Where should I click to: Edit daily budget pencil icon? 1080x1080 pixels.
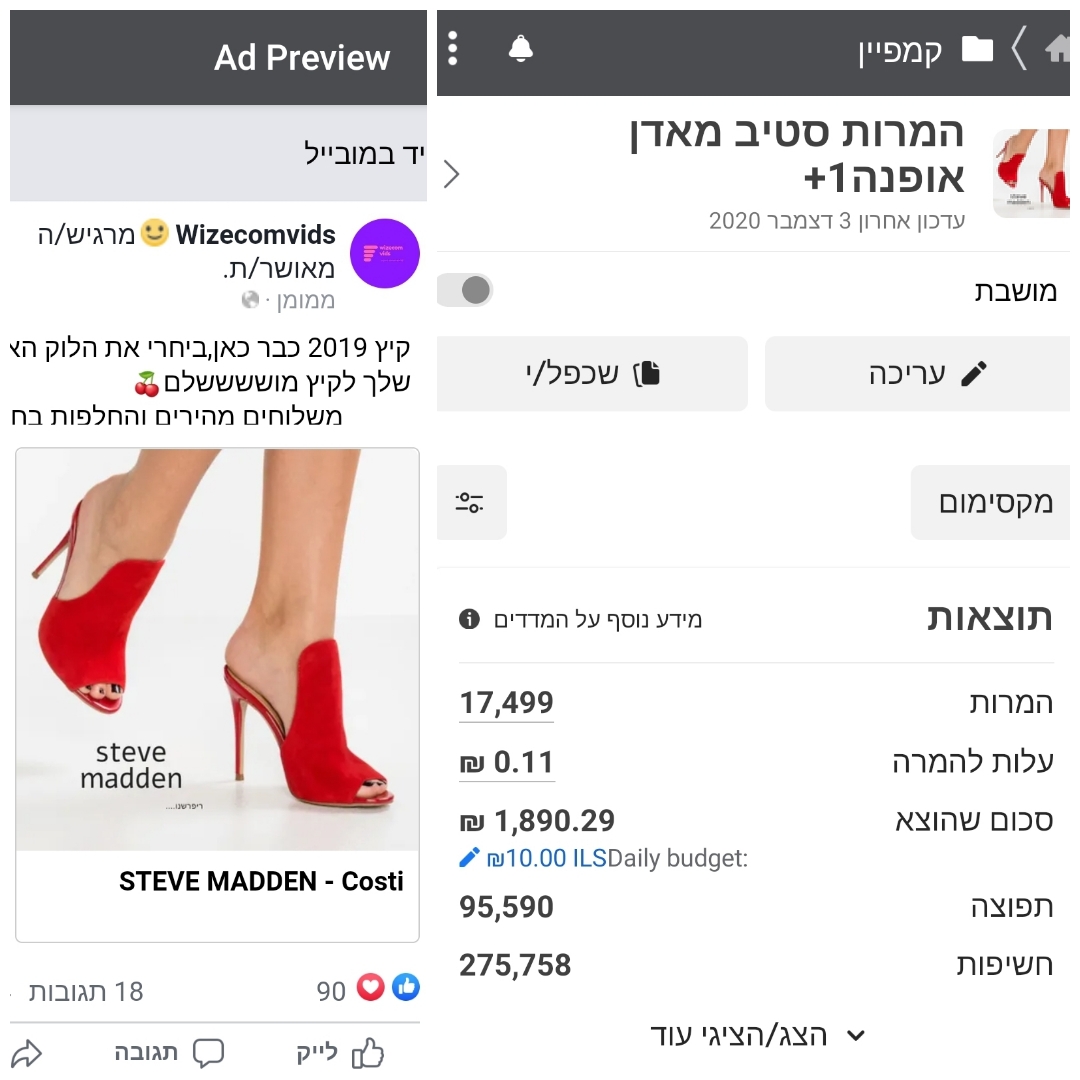tap(469, 858)
